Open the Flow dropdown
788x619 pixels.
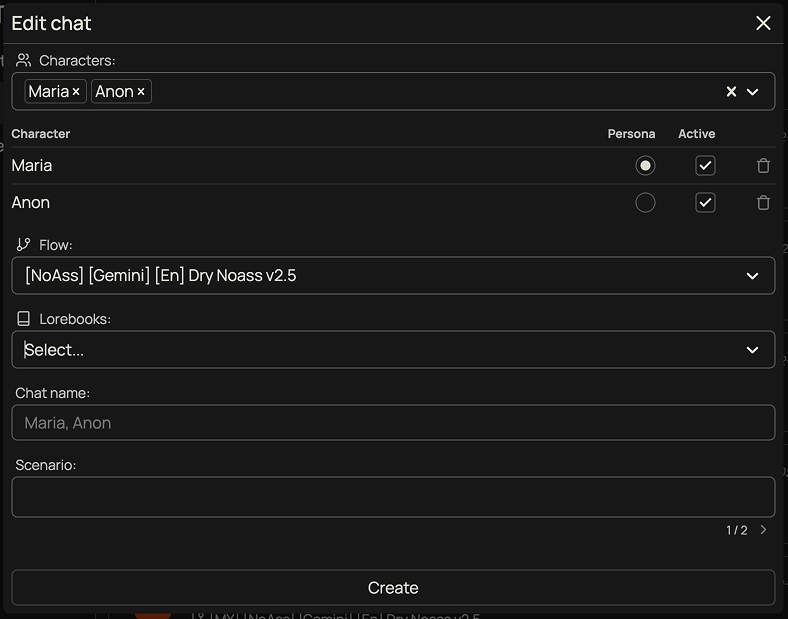(x=752, y=276)
